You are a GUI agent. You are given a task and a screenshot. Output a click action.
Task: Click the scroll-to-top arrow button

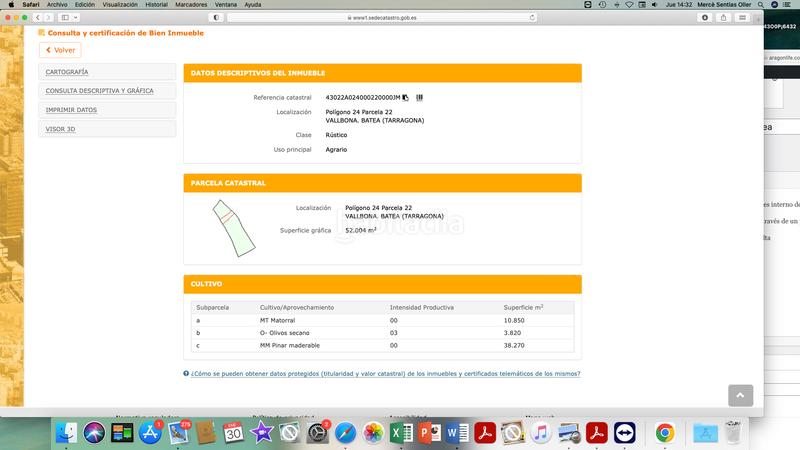point(740,395)
